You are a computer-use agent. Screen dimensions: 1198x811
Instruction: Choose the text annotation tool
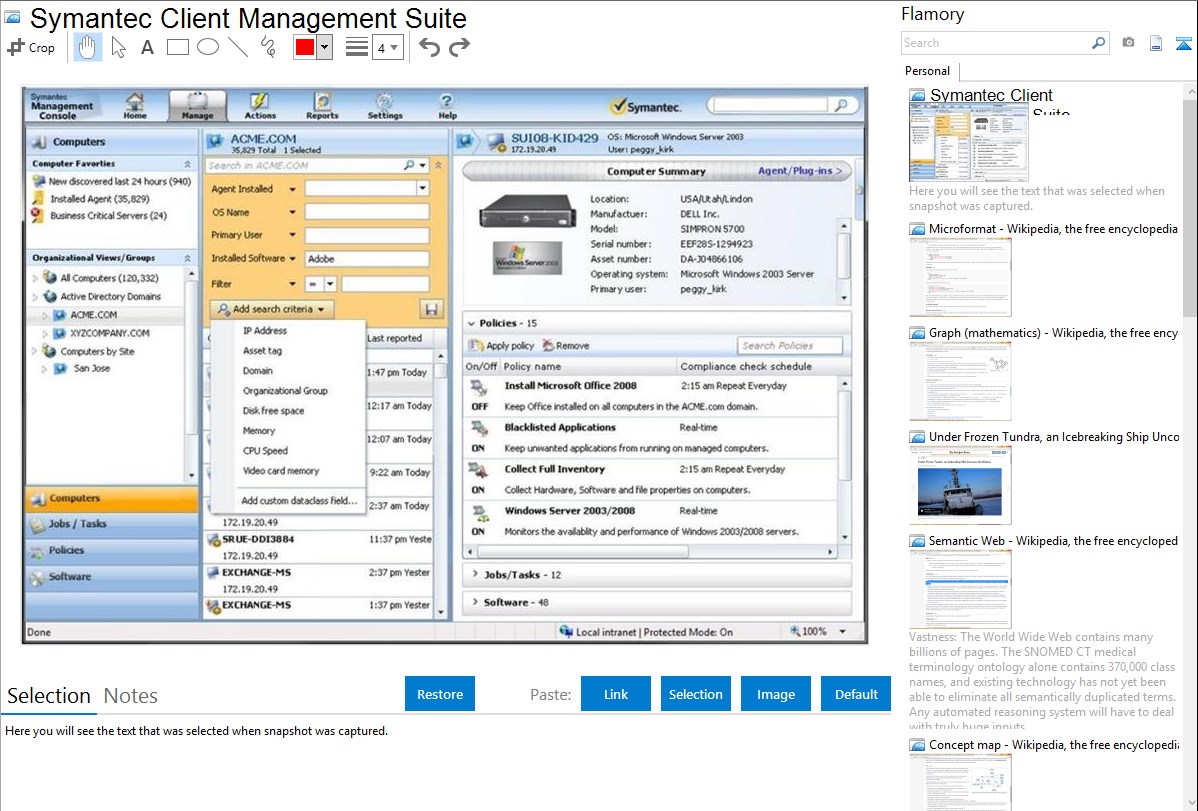(147, 47)
